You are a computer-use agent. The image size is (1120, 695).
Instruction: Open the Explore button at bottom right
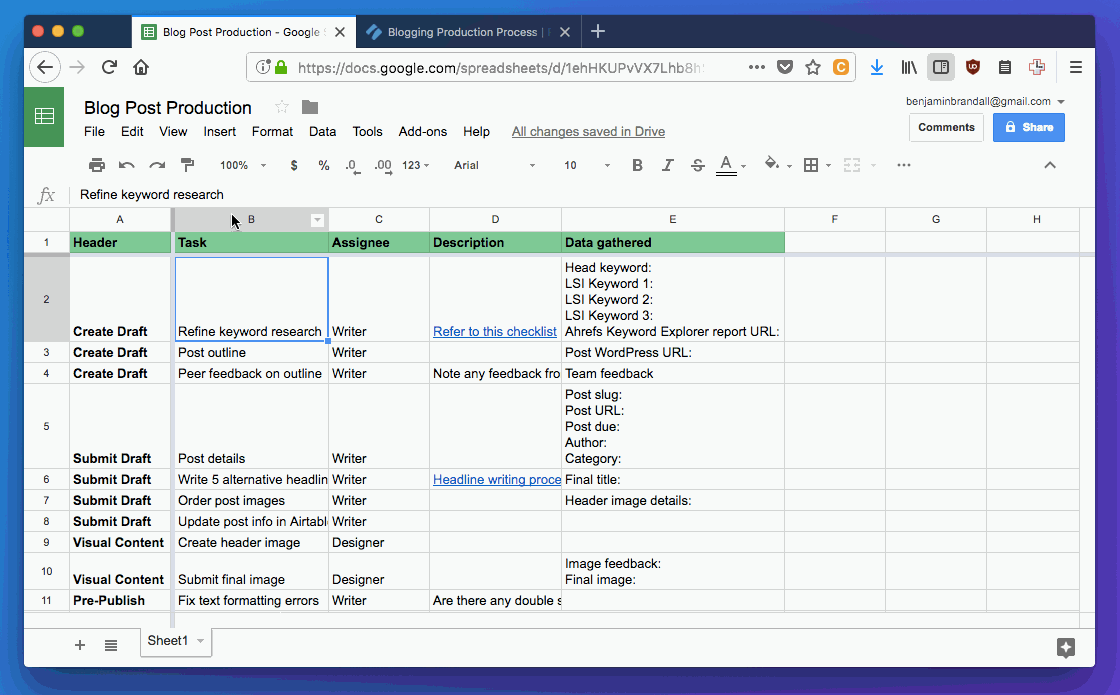[1066, 647]
